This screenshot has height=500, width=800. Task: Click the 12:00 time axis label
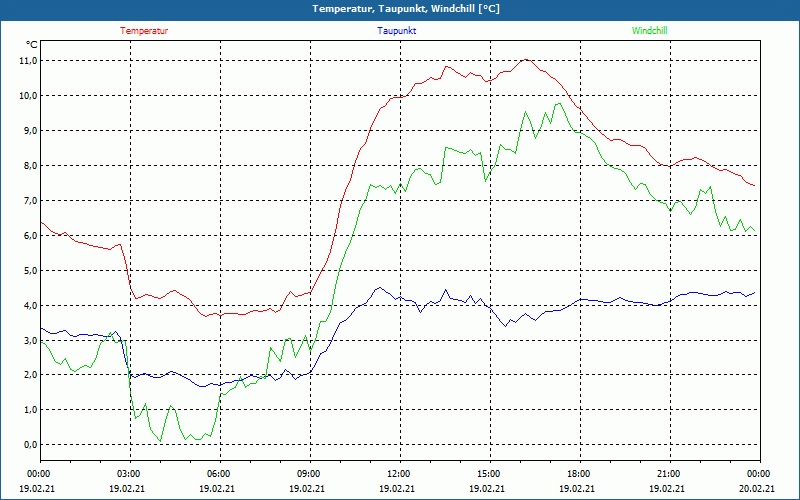[400, 474]
